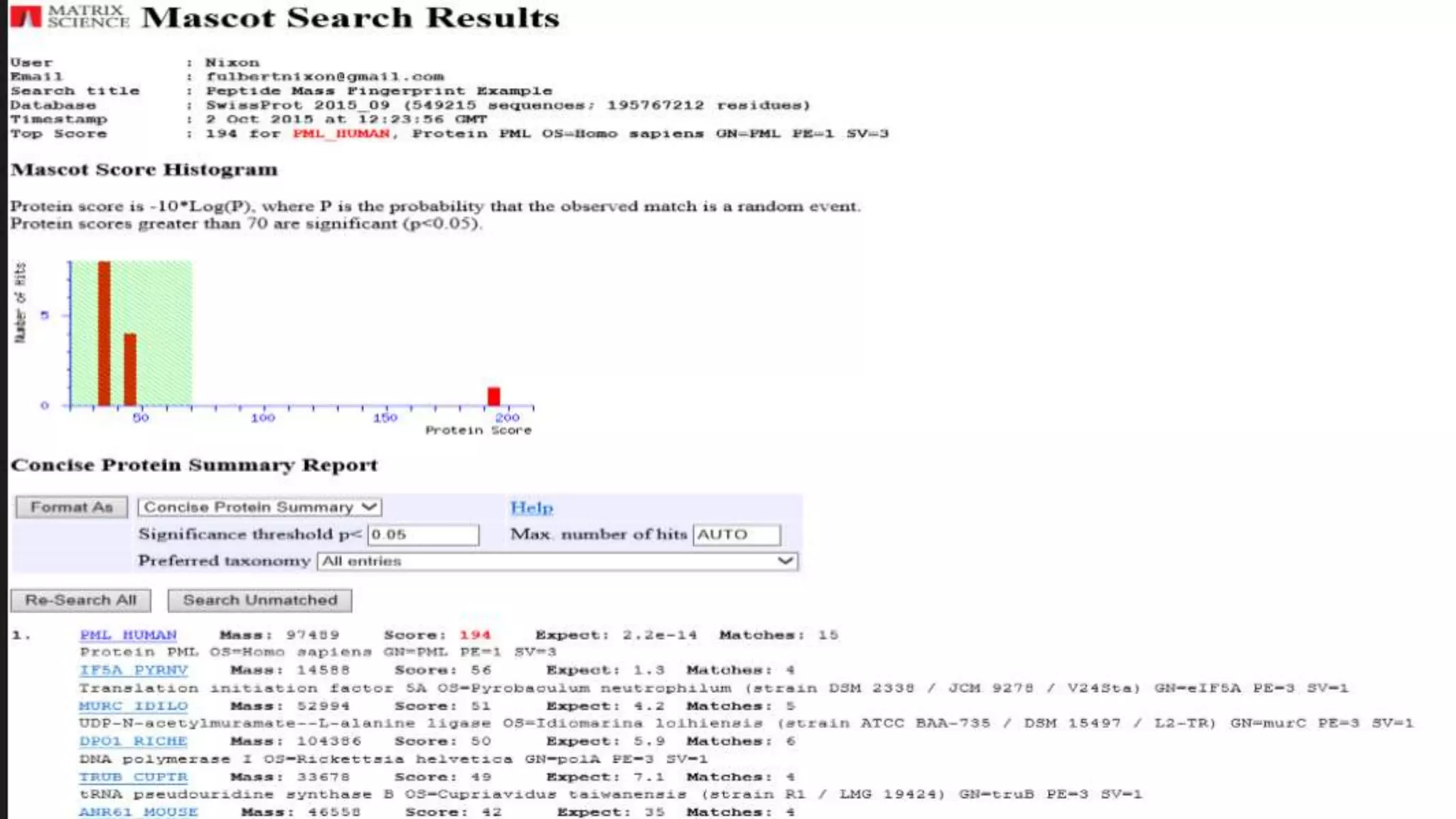Click the red histogram bar near score 200
Image resolution: width=1456 pixels, height=819 pixels.
(x=493, y=396)
